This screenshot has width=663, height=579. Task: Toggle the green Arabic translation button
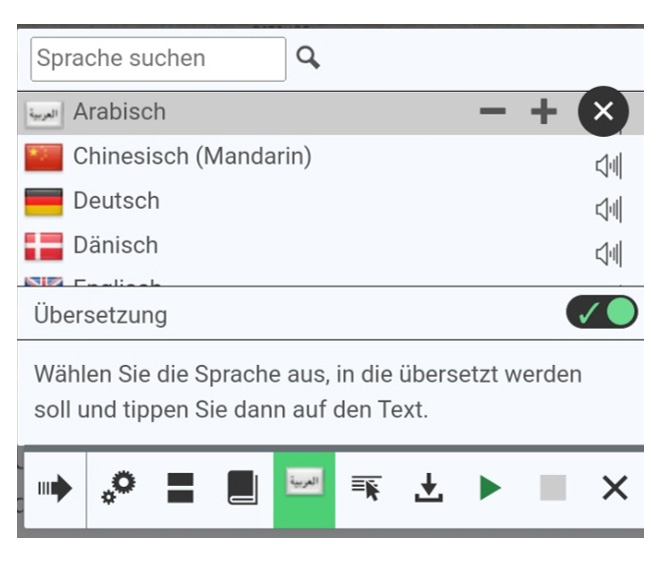[304, 489]
